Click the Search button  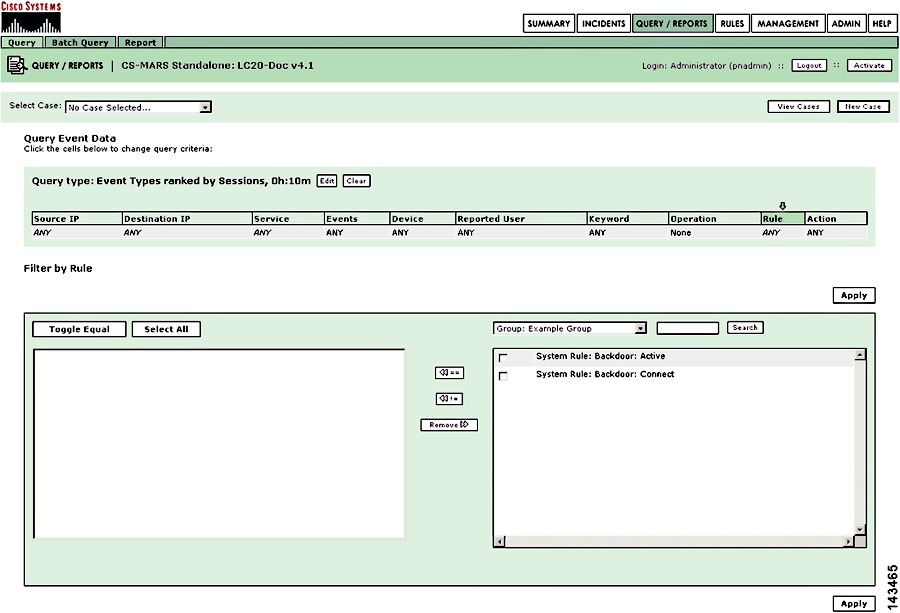(x=745, y=328)
